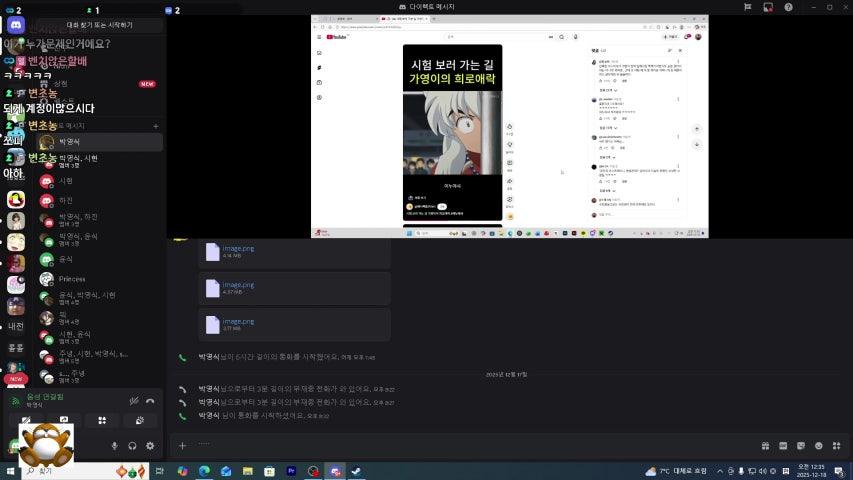Screen dimensions: 853x480
Task: Select the 내전 server in sidebar
Action: 16,327
